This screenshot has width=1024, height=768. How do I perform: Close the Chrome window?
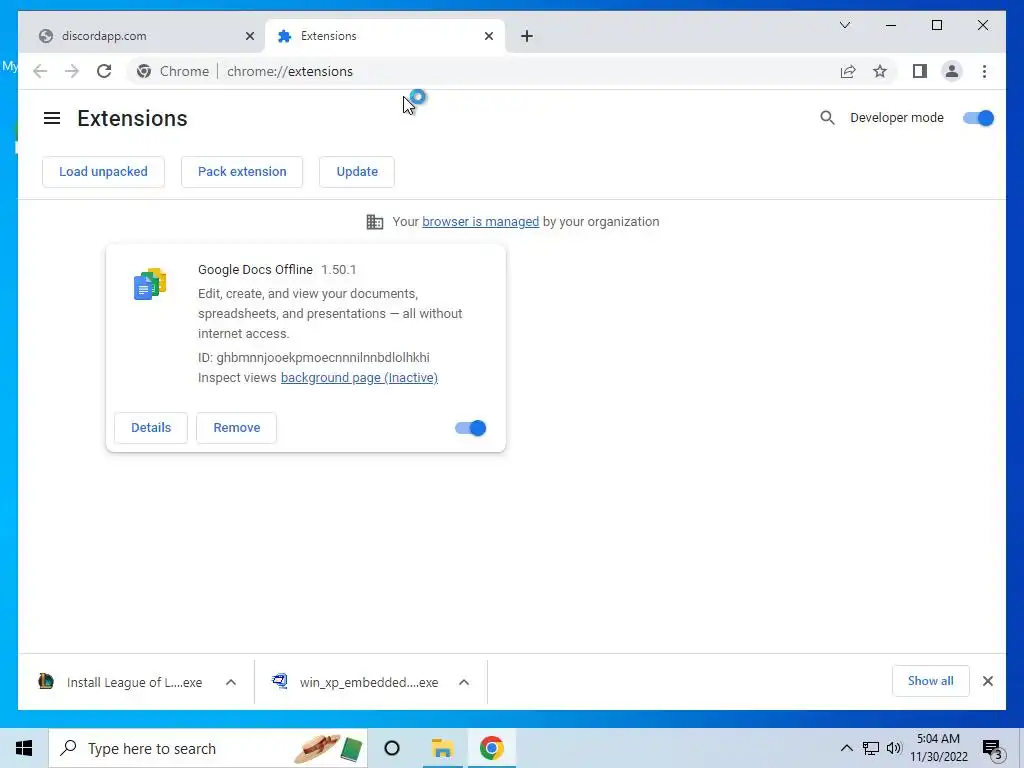point(982,25)
